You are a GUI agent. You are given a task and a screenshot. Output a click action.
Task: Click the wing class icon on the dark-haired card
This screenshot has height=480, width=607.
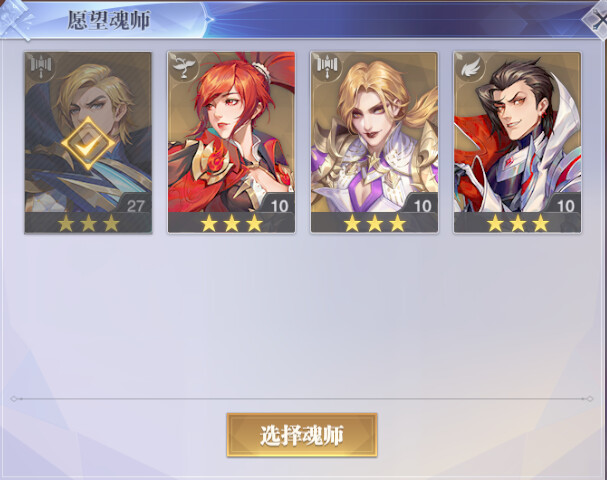470,67
